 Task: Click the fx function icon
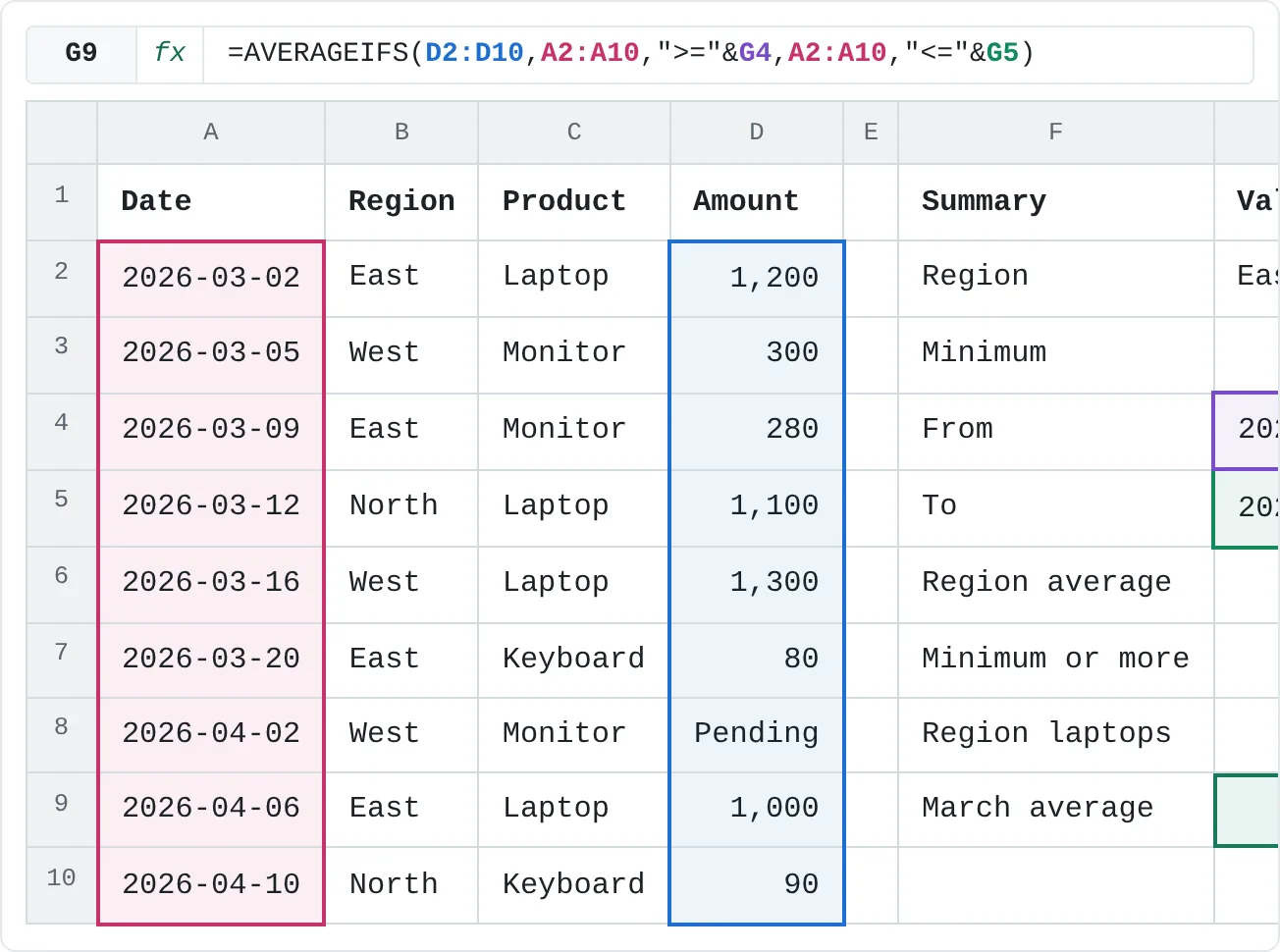170,53
